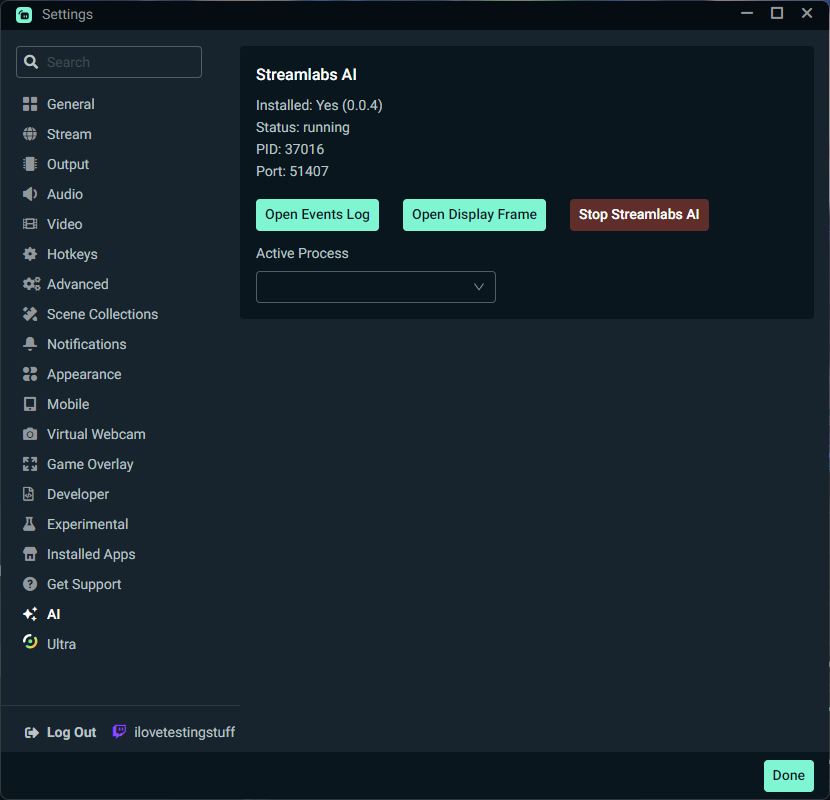The image size is (830, 800).
Task: Click the Notifications bell icon
Action: (x=30, y=344)
